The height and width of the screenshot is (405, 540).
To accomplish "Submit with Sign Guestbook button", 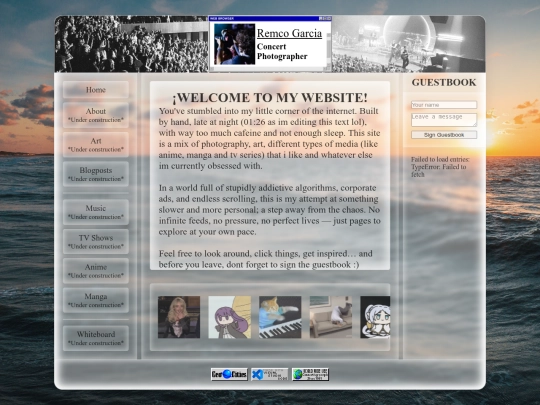I will (444, 135).
